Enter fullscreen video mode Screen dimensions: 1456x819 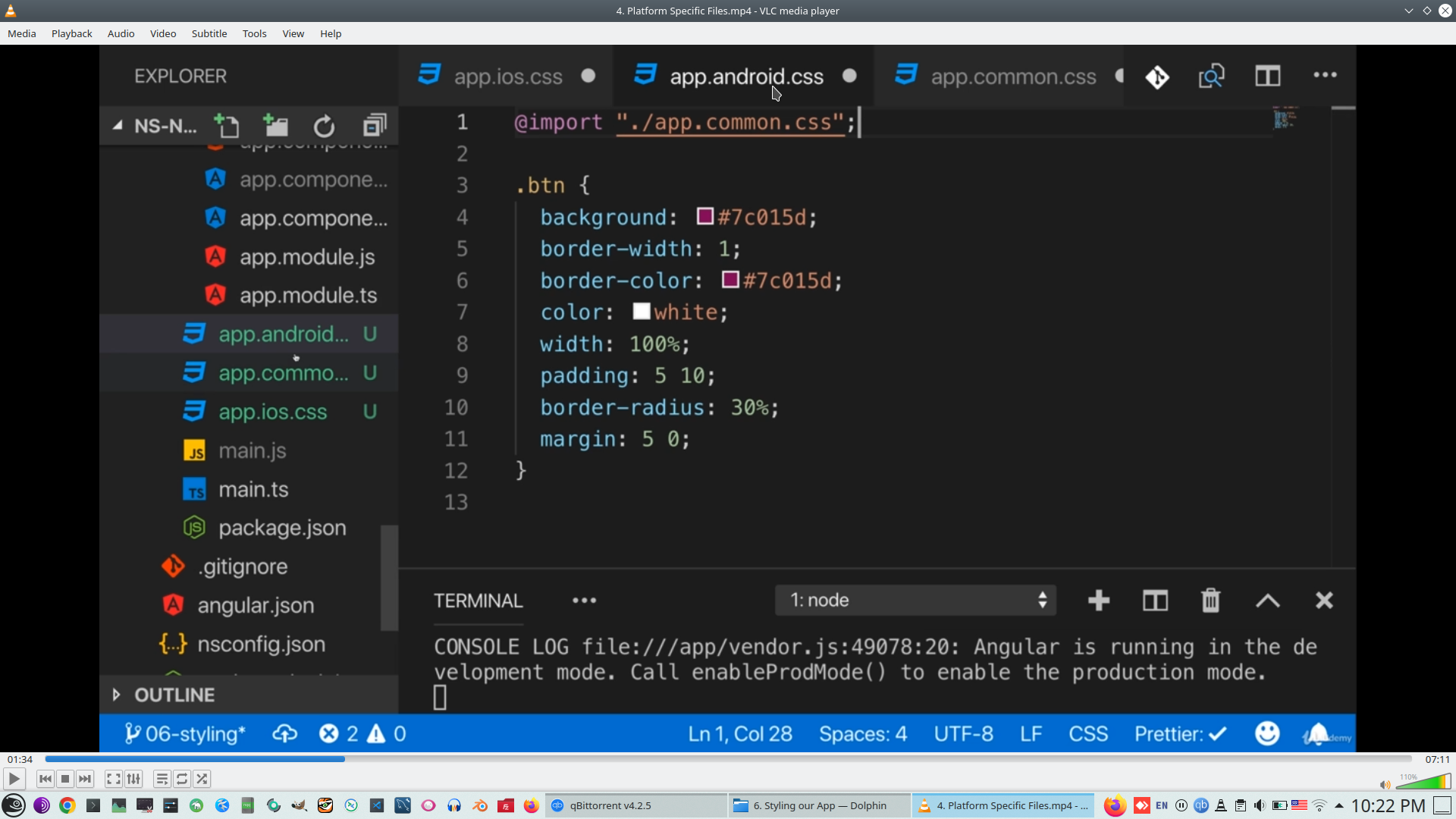pyautogui.click(x=114, y=779)
